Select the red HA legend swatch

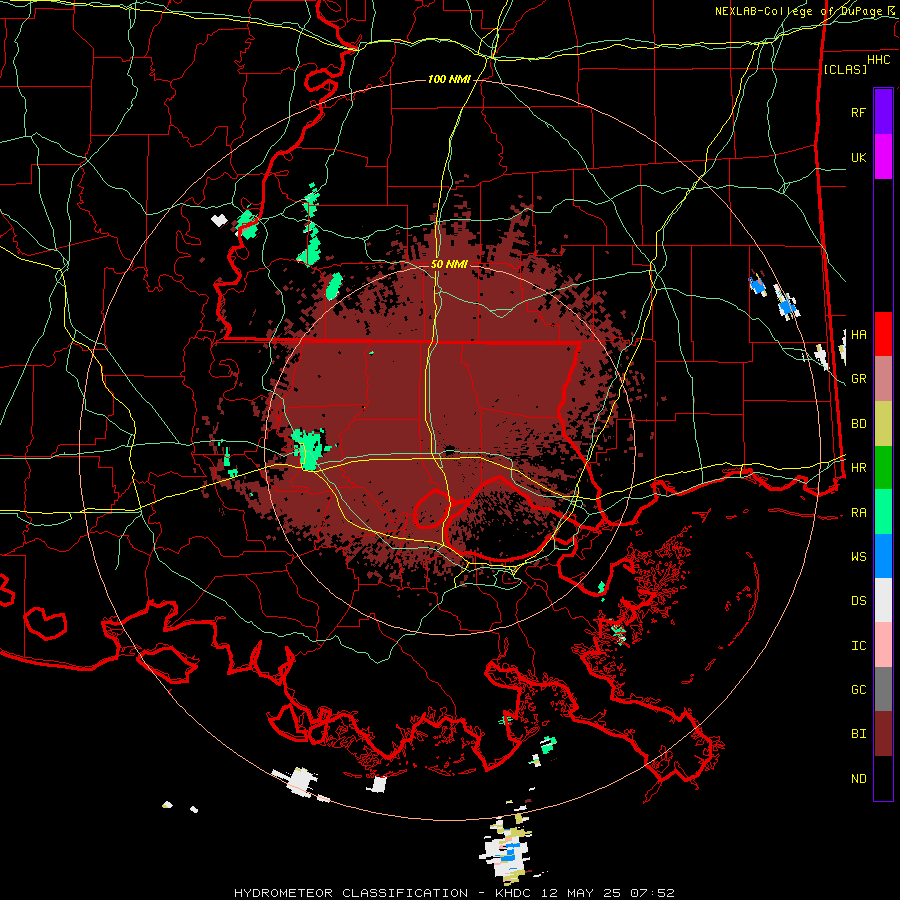(x=883, y=334)
